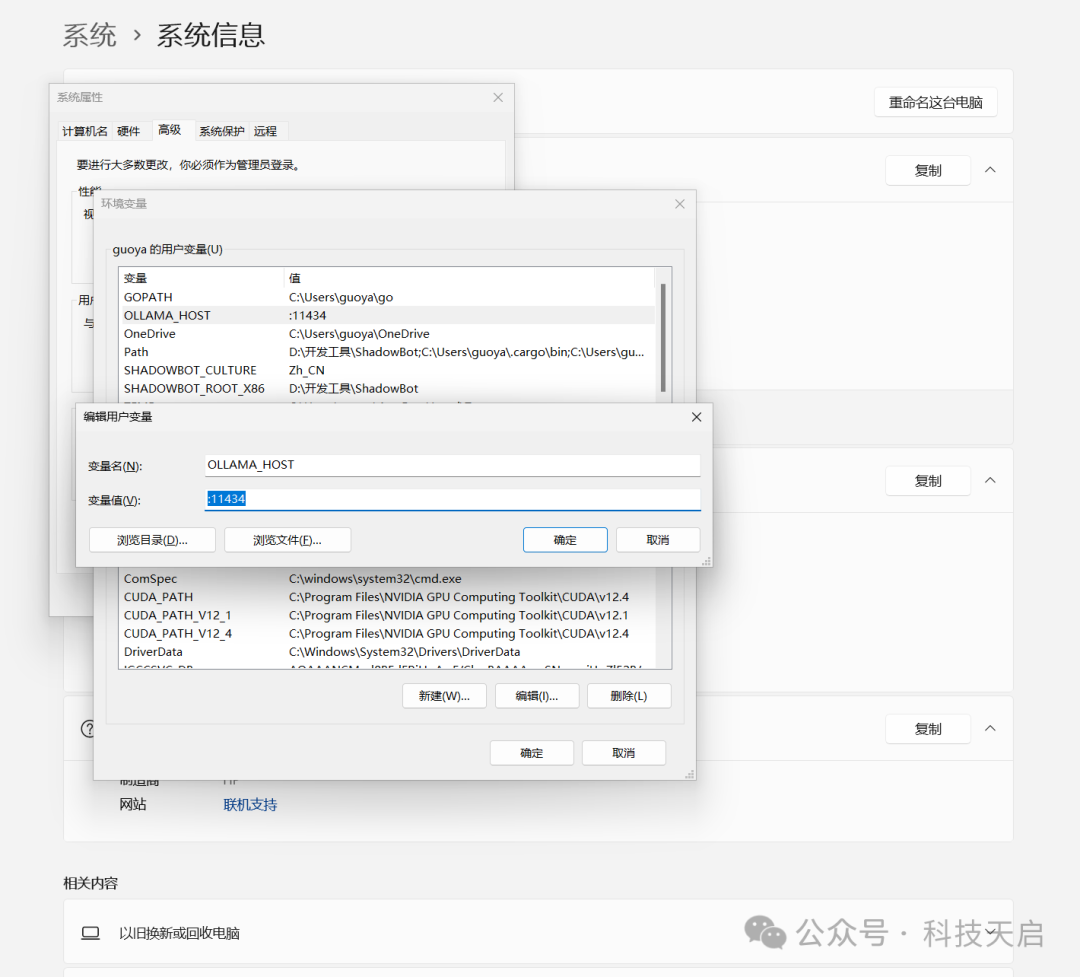Select the 系统保护 tab
1080x977 pixels.
coord(221,131)
